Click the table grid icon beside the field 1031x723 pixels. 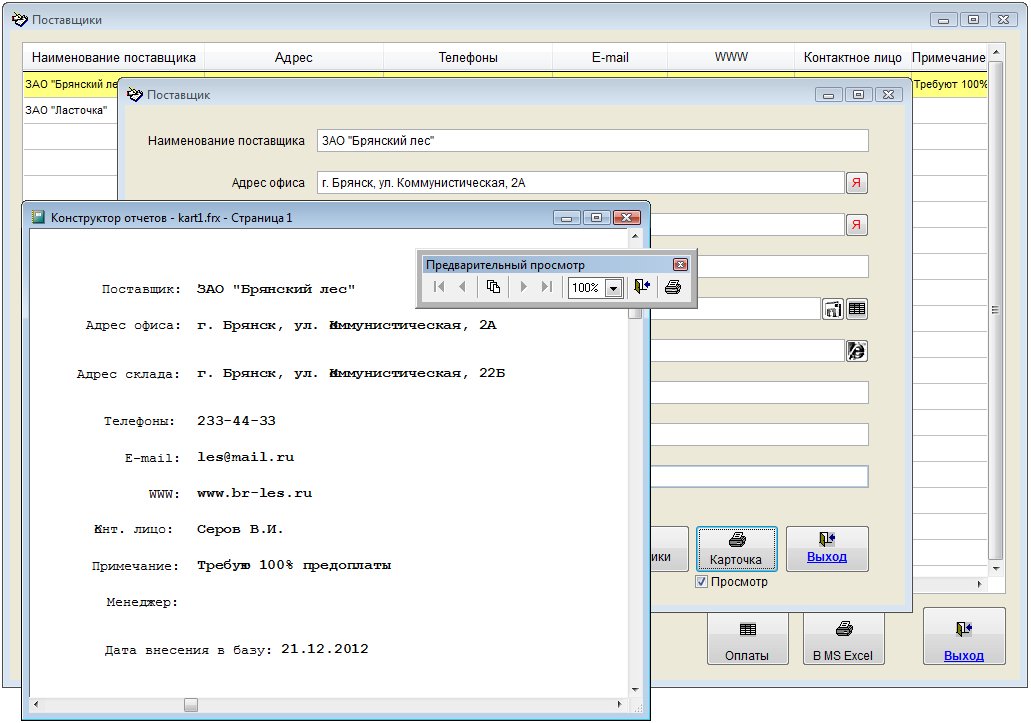pos(857,309)
